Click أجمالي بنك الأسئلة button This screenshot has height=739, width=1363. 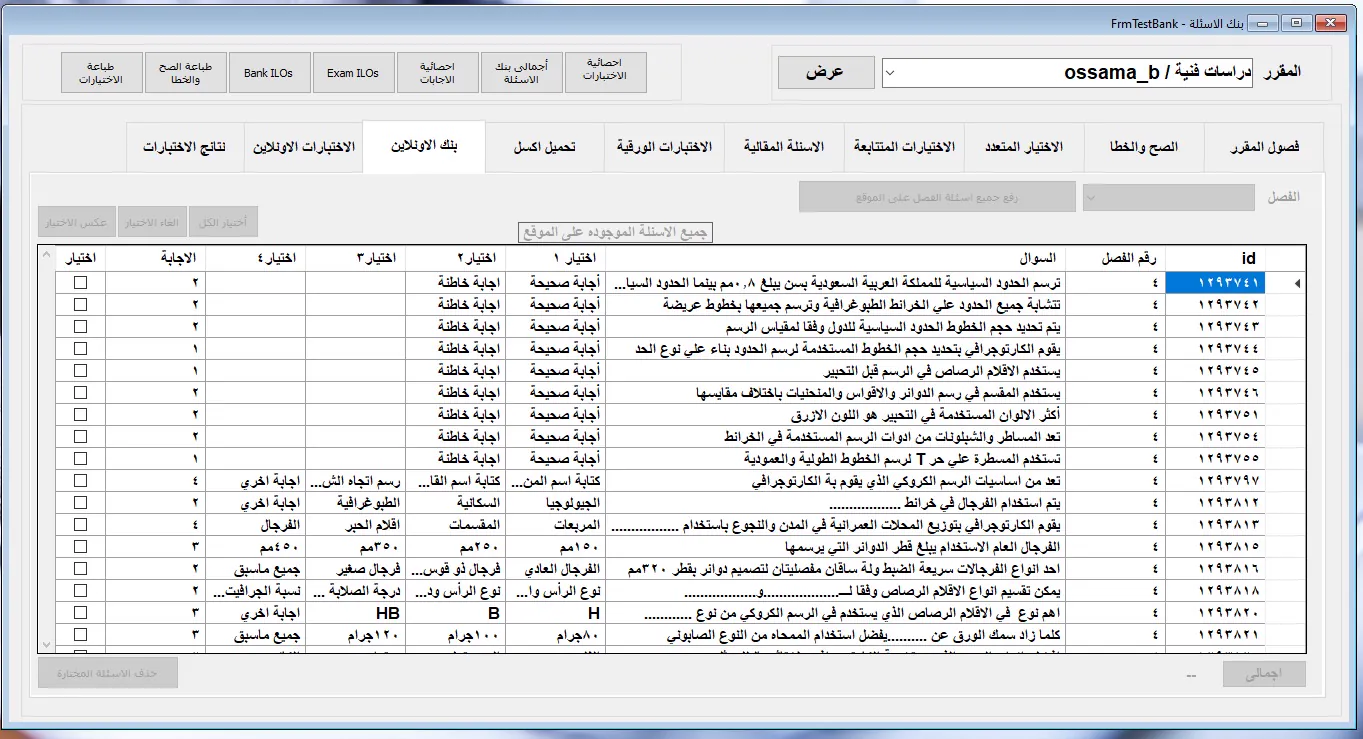(521, 72)
